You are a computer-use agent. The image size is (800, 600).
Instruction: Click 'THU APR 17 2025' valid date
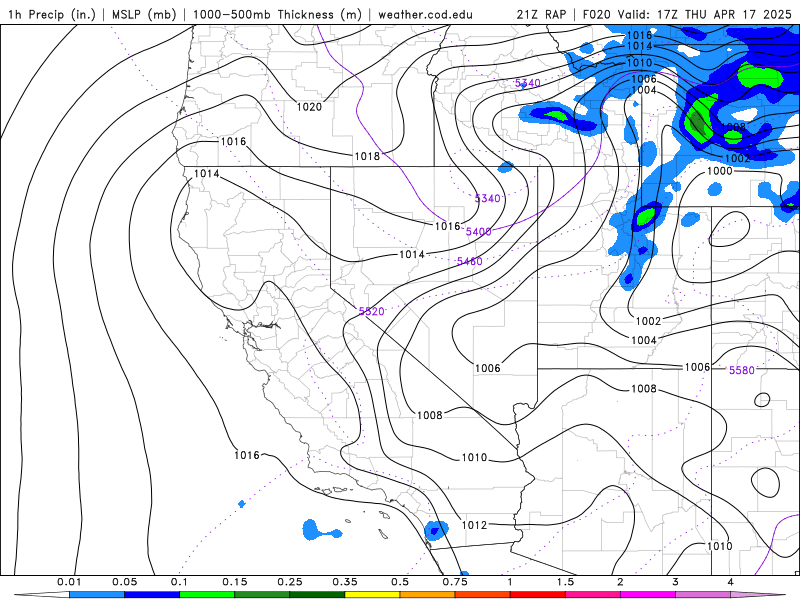pyautogui.click(x=738, y=14)
